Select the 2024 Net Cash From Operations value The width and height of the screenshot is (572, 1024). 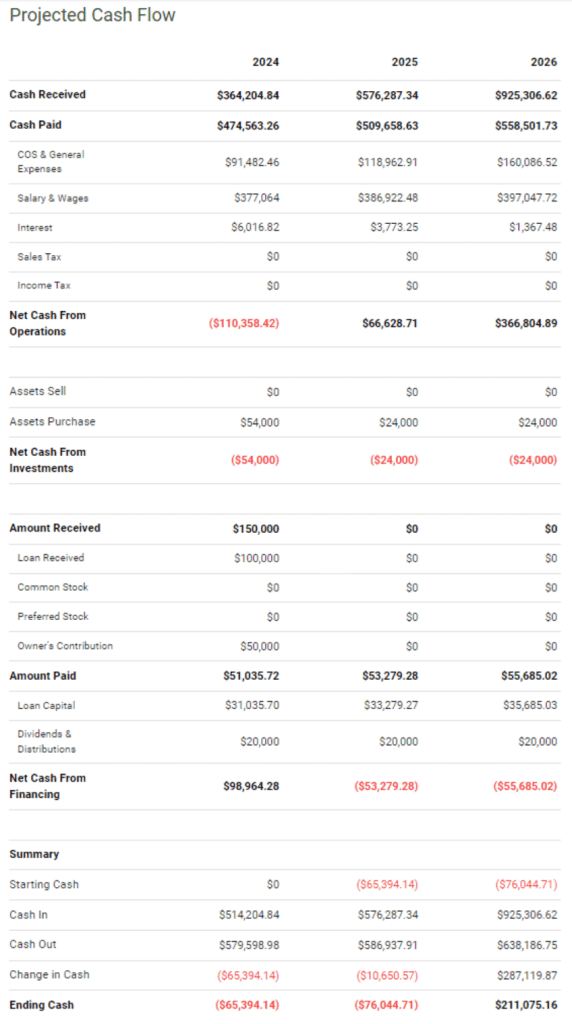tap(244, 323)
